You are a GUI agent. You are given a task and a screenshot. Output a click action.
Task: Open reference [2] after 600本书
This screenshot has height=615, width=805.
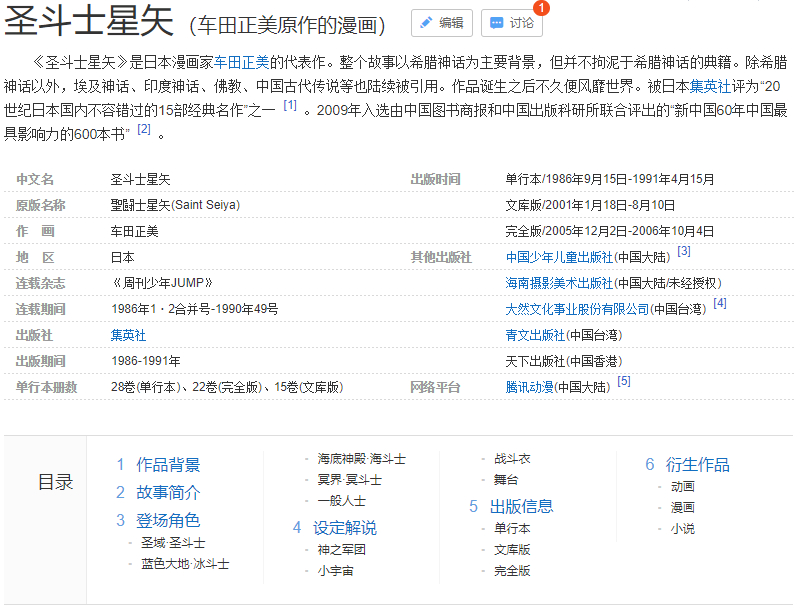[144, 129]
